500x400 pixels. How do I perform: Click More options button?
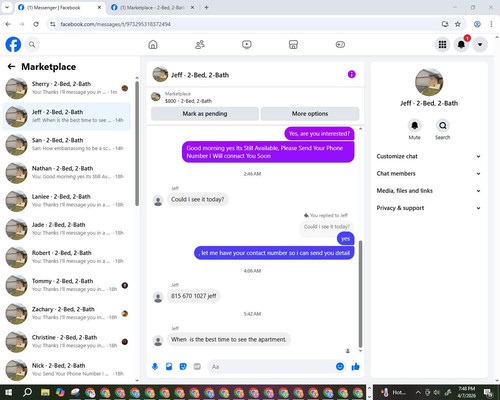(x=310, y=114)
